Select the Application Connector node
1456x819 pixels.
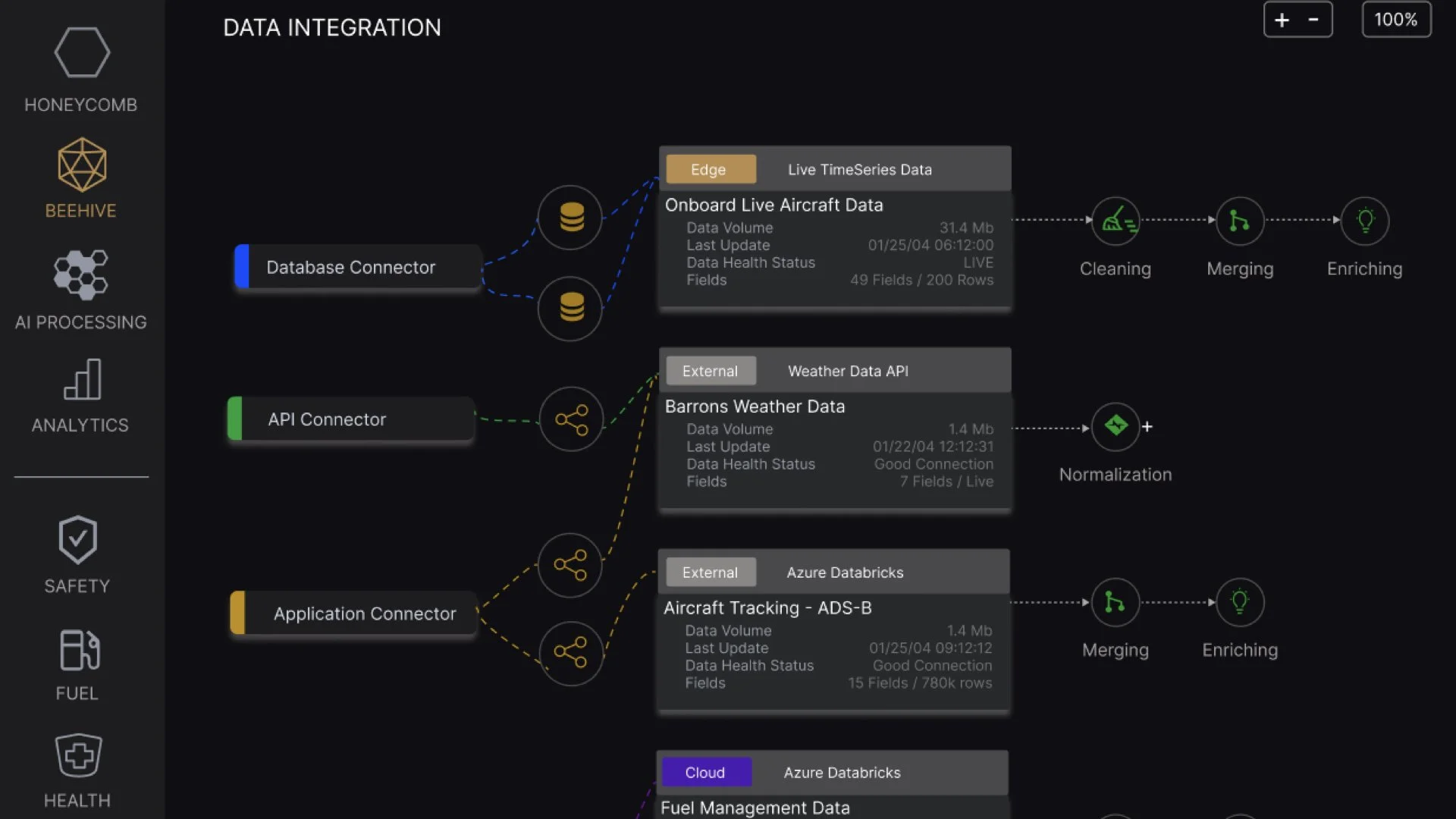[353, 613]
